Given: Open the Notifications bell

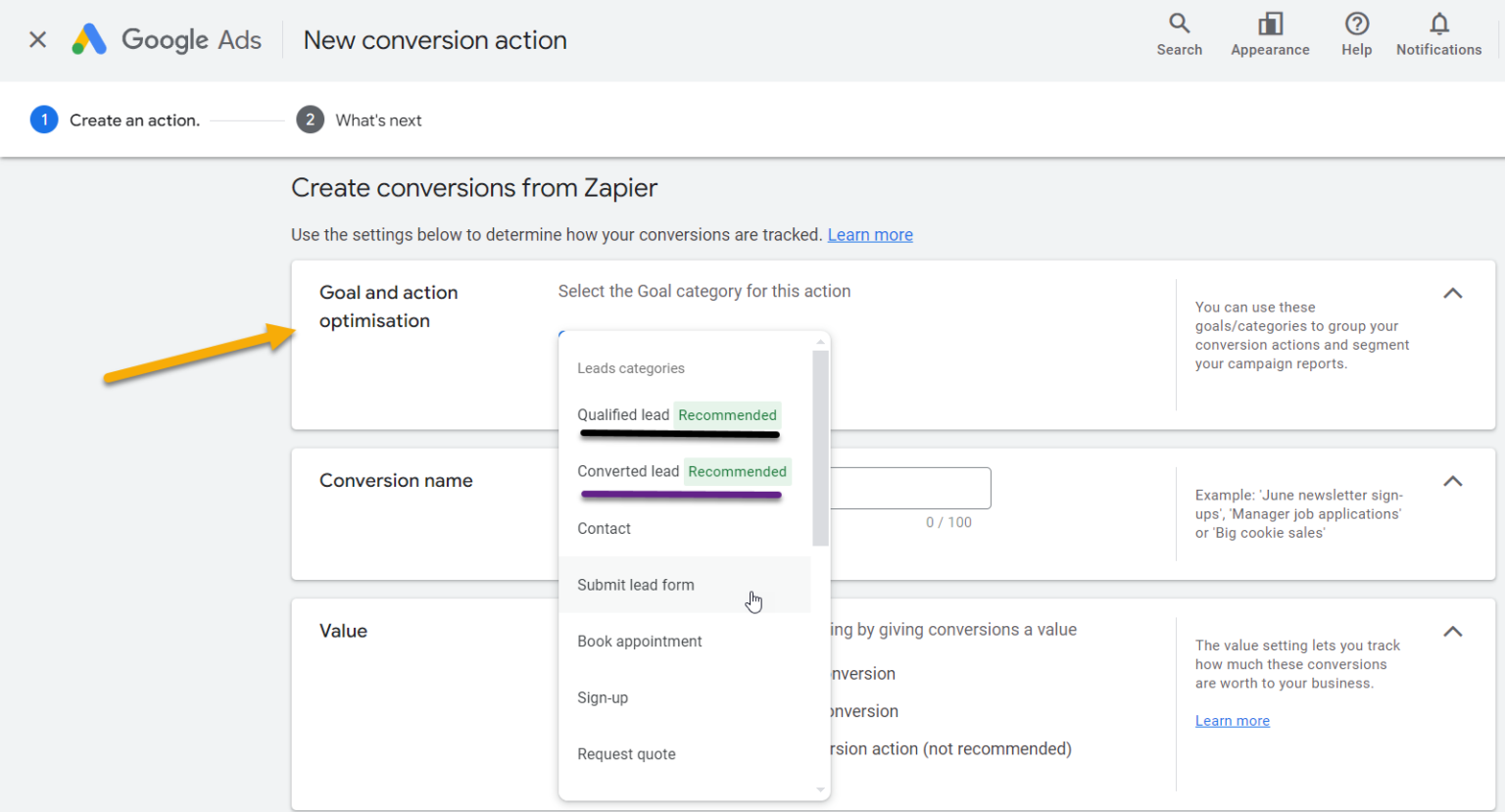Looking at the screenshot, I should coord(1438,35).
